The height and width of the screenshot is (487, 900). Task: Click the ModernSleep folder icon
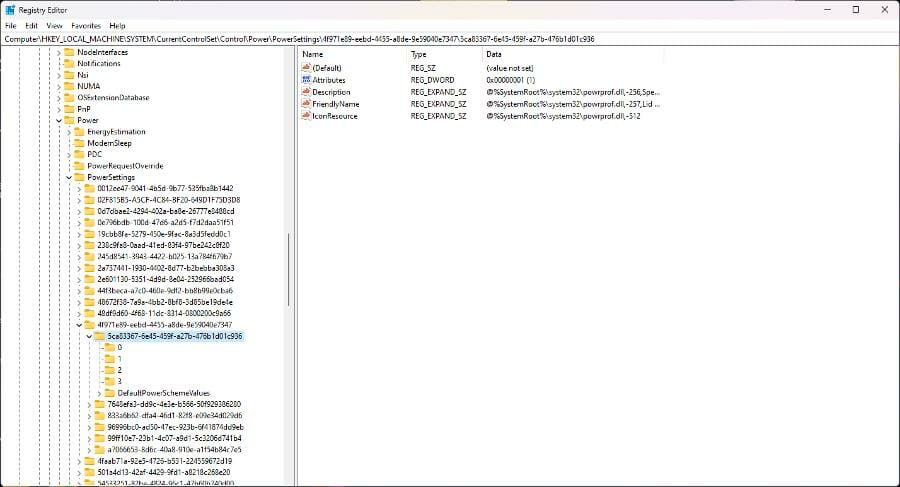click(79, 144)
